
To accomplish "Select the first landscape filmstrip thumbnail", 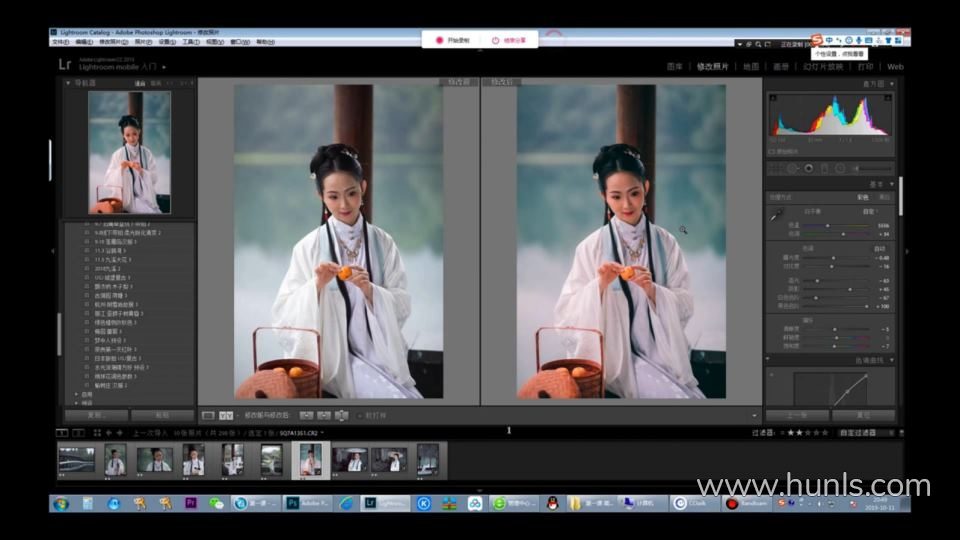I will point(77,459).
